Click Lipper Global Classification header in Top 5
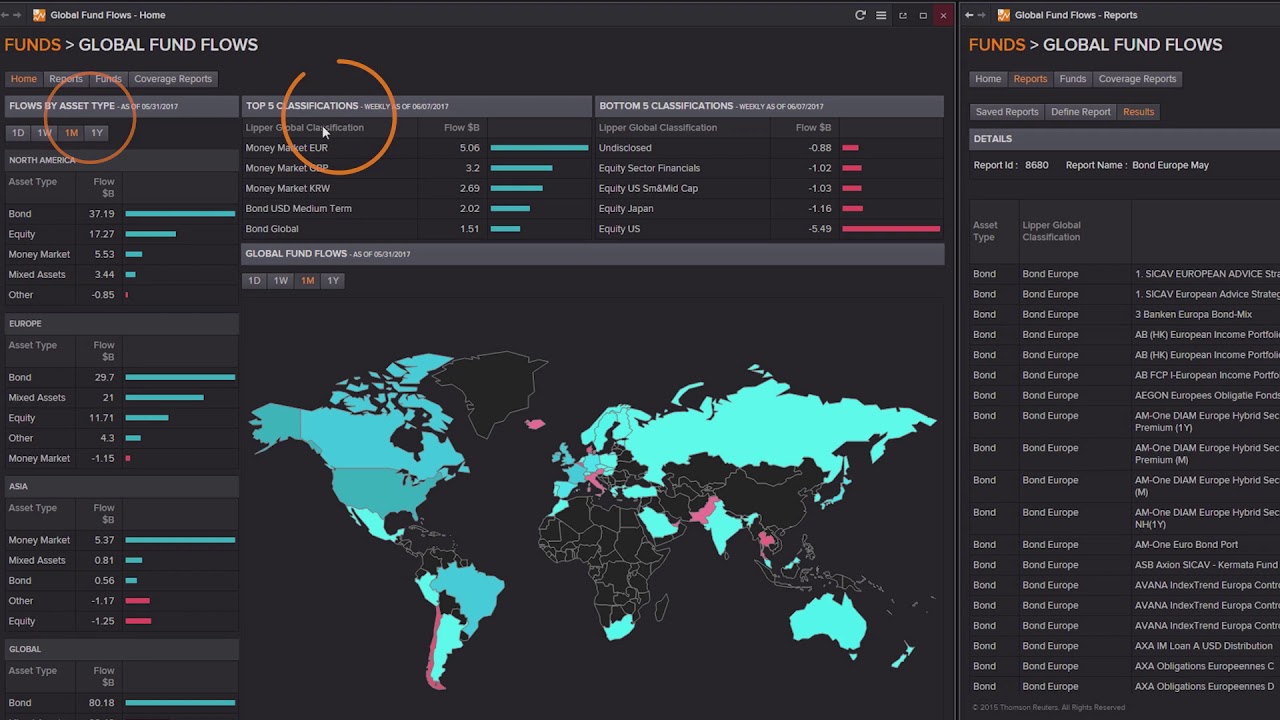Screen dimensions: 1280x720 click(x=305, y=128)
